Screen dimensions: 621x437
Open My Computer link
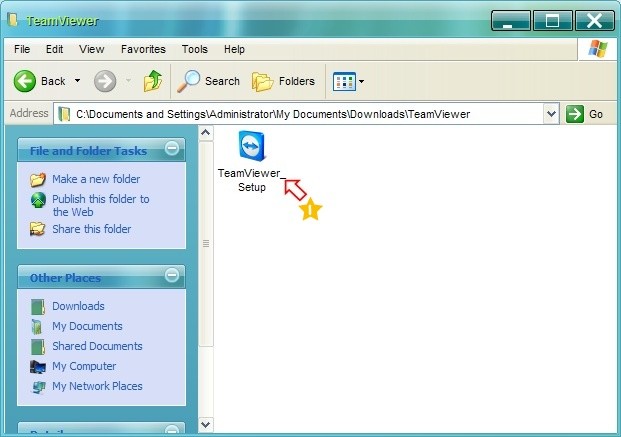coord(84,366)
